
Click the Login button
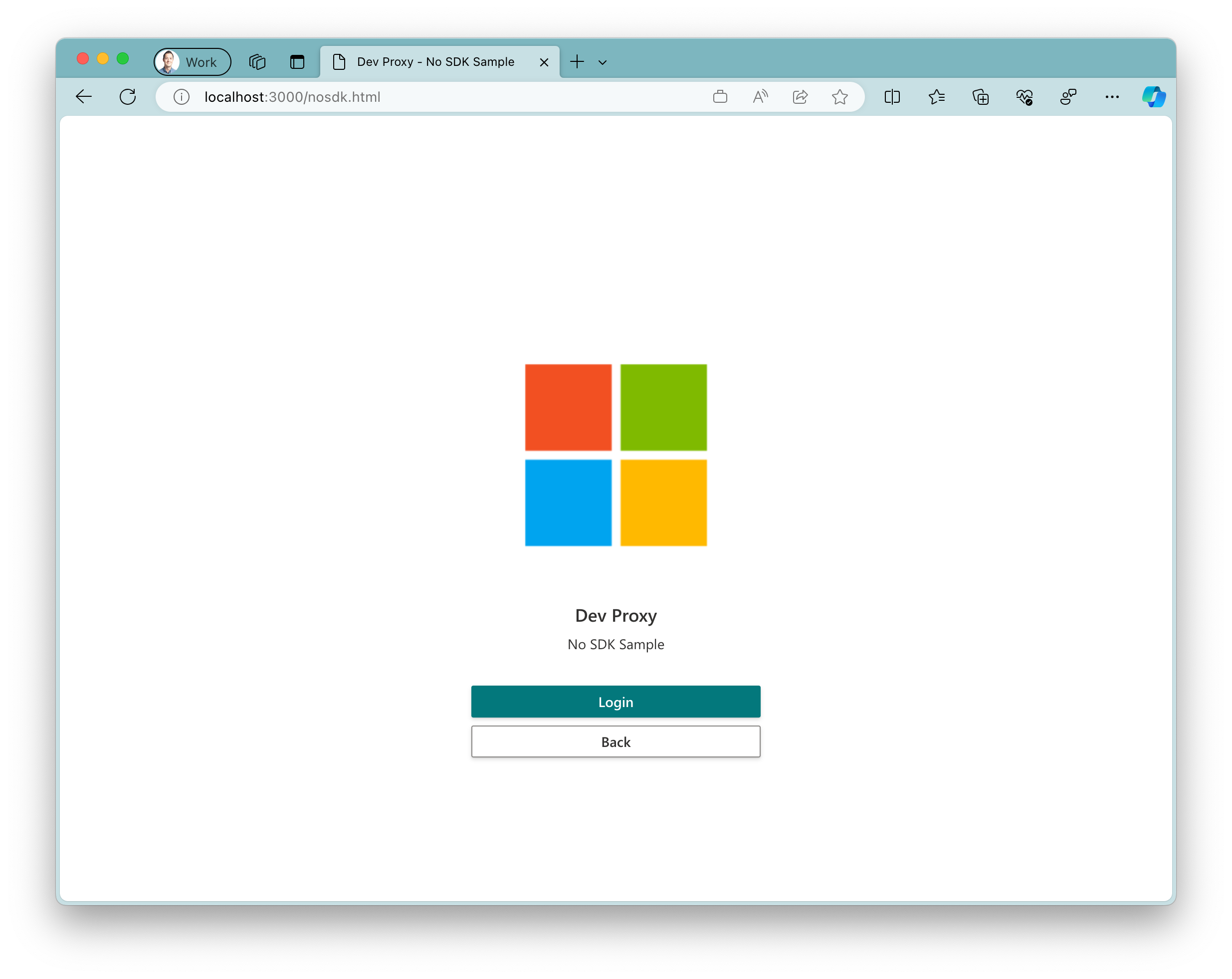pyautogui.click(x=616, y=701)
